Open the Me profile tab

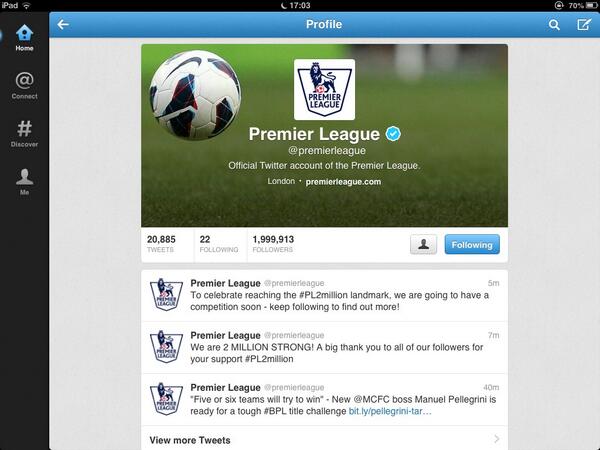(24, 182)
